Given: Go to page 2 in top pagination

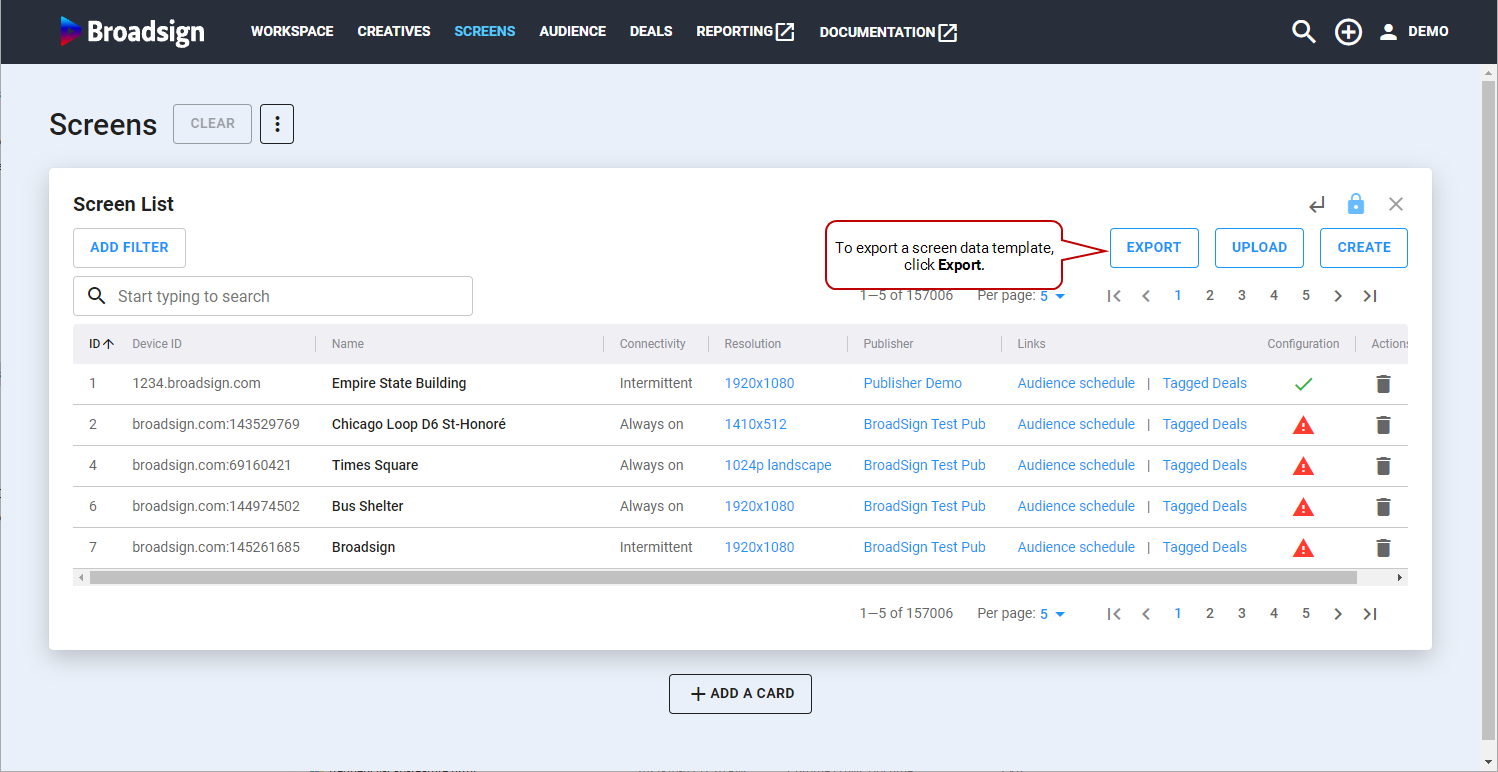Looking at the screenshot, I should [1210, 296].
